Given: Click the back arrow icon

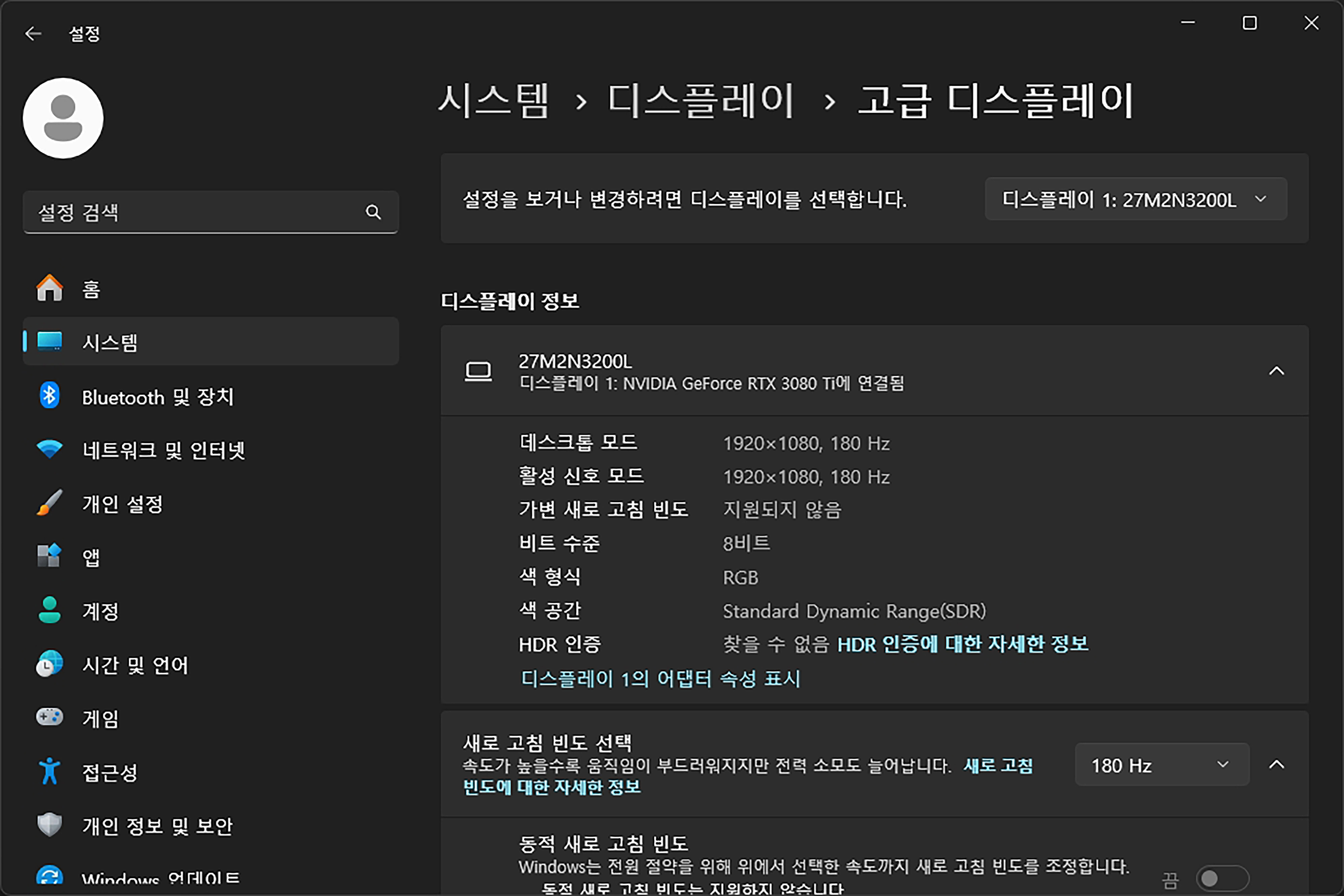Looking at the screenshot, I should 33,34.
